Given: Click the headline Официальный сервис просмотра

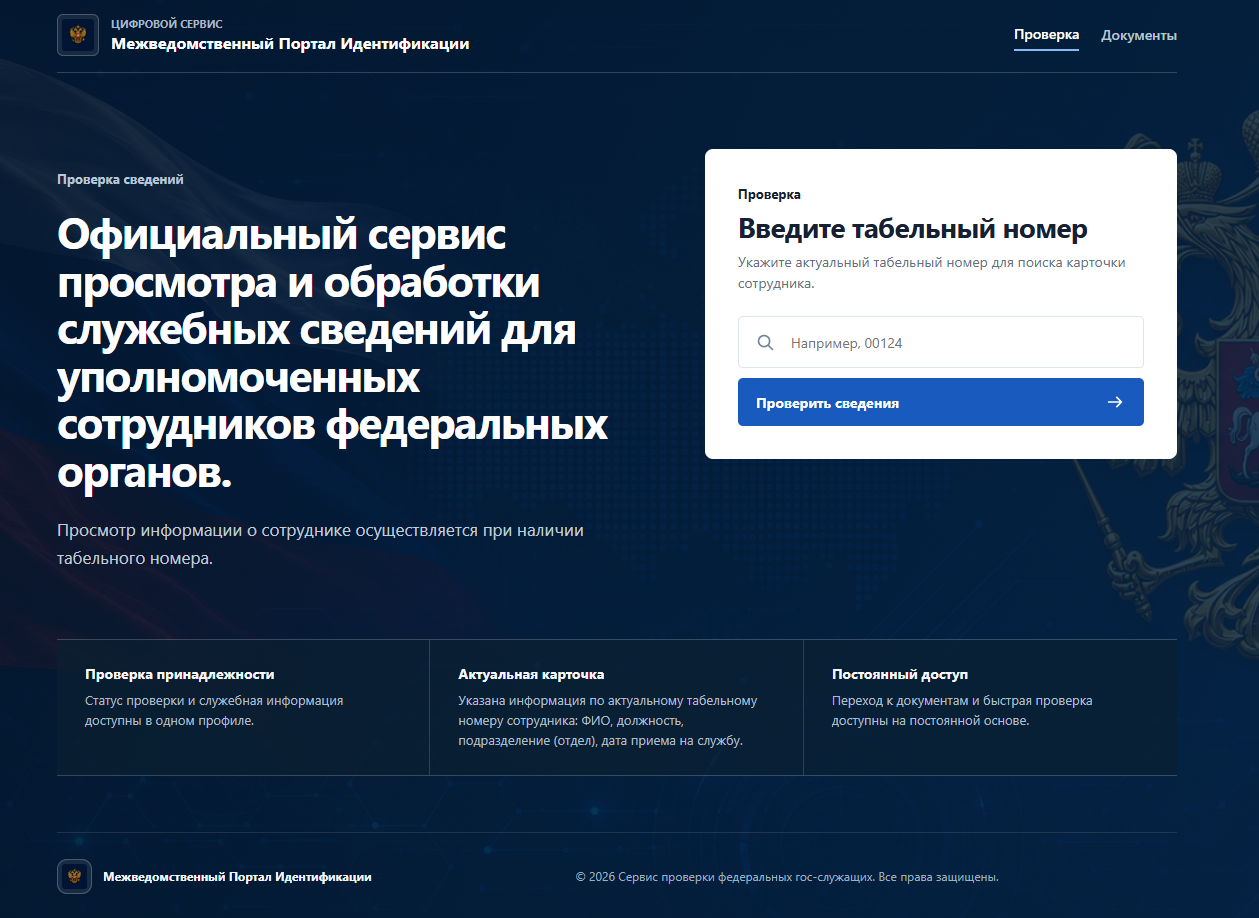Looking at the screenshot, I should point(333,355).
